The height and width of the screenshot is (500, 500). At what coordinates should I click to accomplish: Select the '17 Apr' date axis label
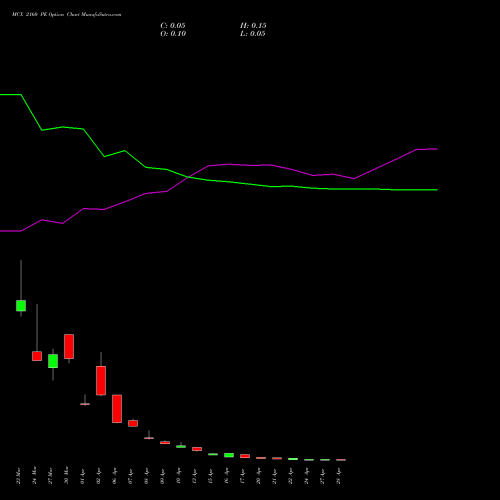pyautogui.click(x=242, y=476)
